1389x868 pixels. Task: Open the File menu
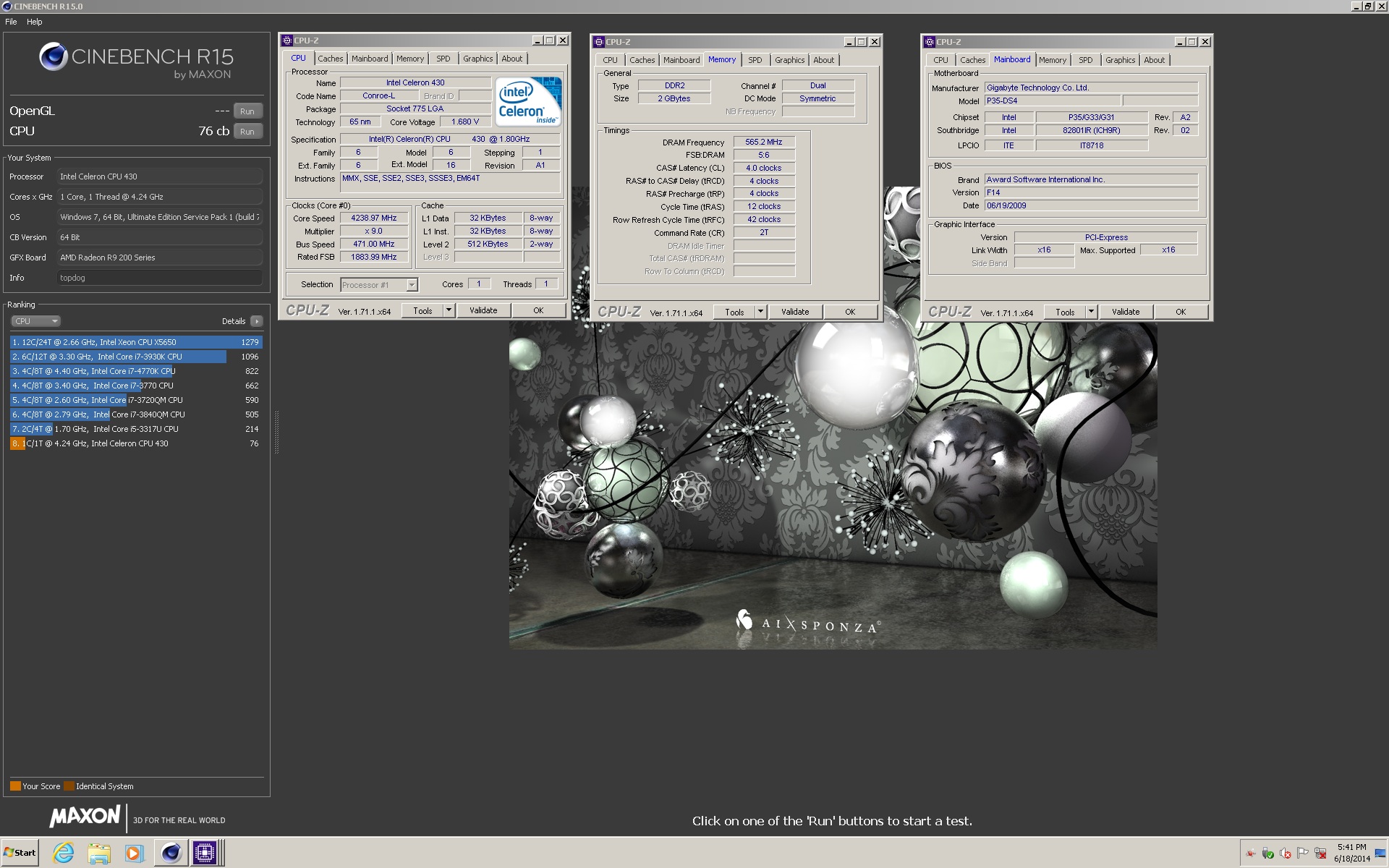coord(11,22)
